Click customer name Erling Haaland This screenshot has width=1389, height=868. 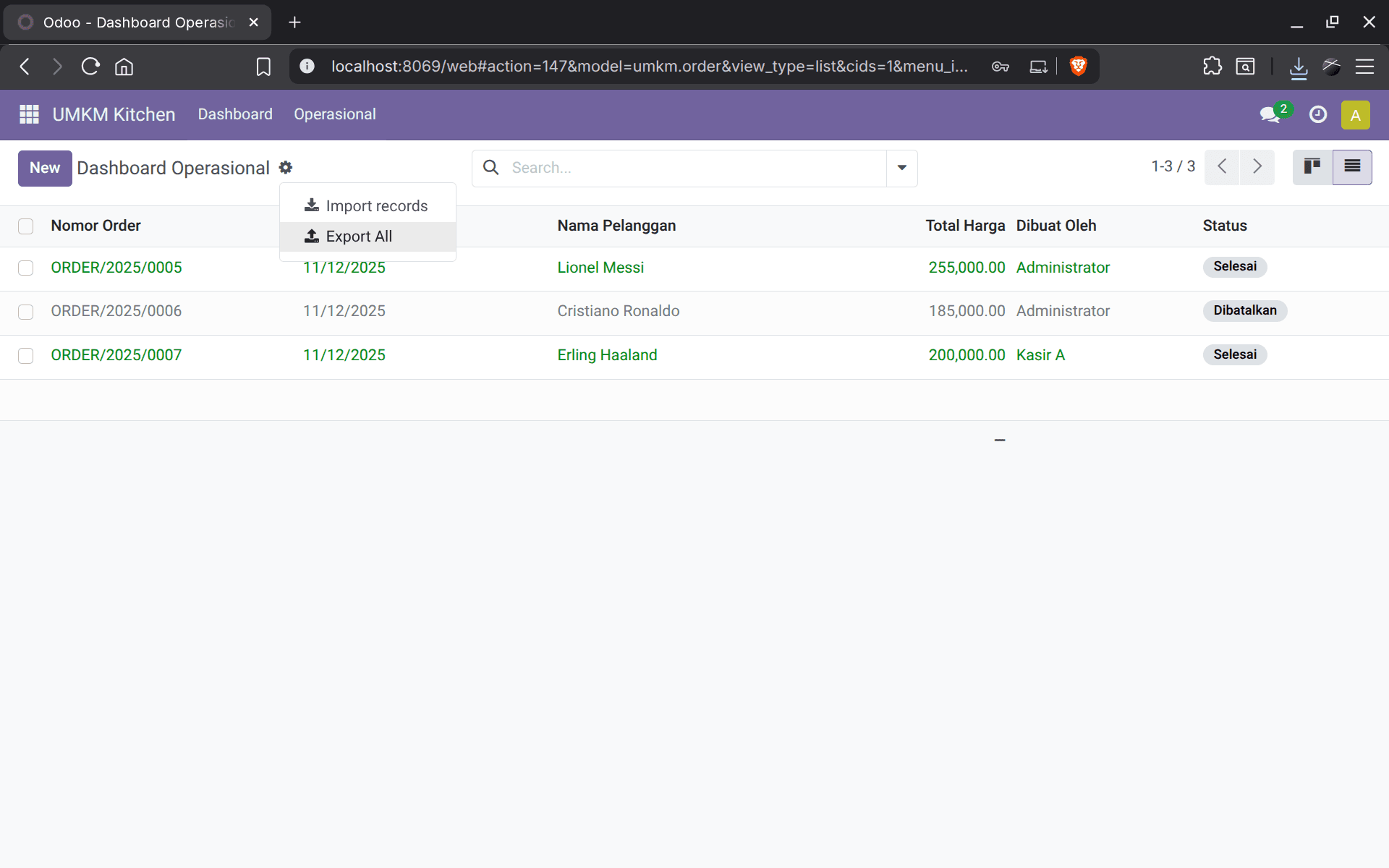[x=607, y=355]
